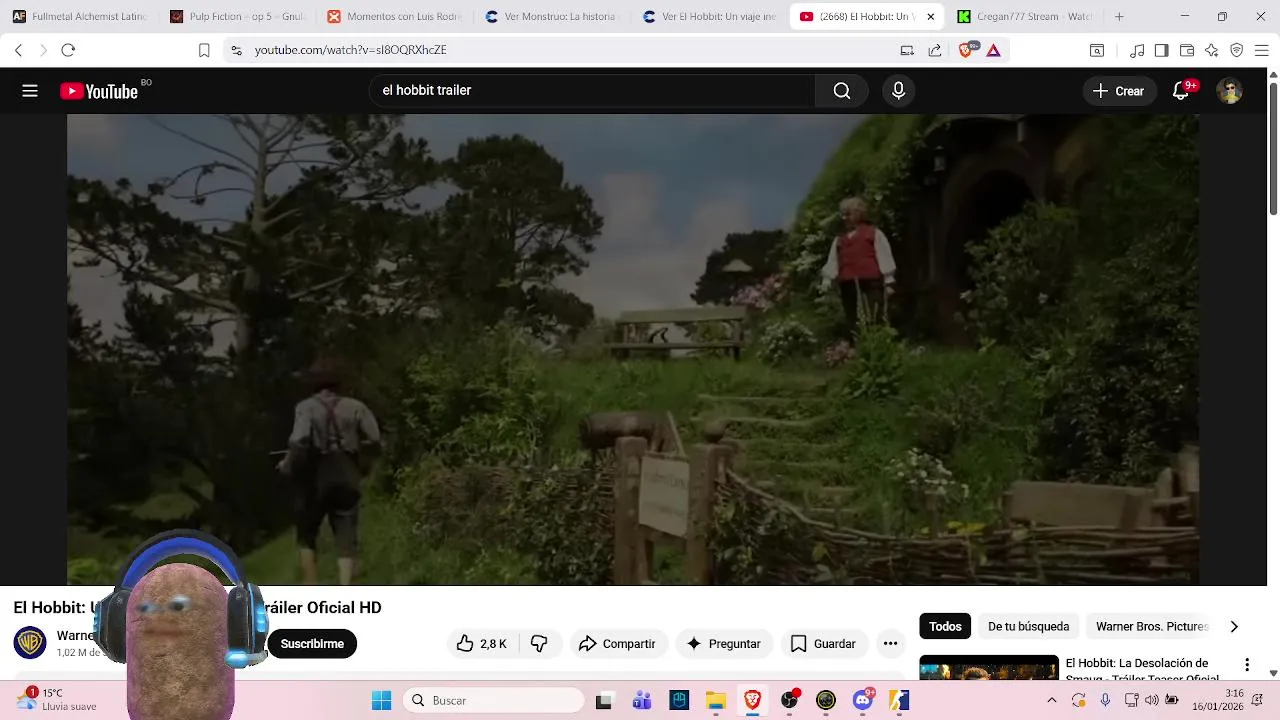Screen dimensions: 1280x720
Task: Click the Hobbit trailer video player
Action: tap(633, 349)
